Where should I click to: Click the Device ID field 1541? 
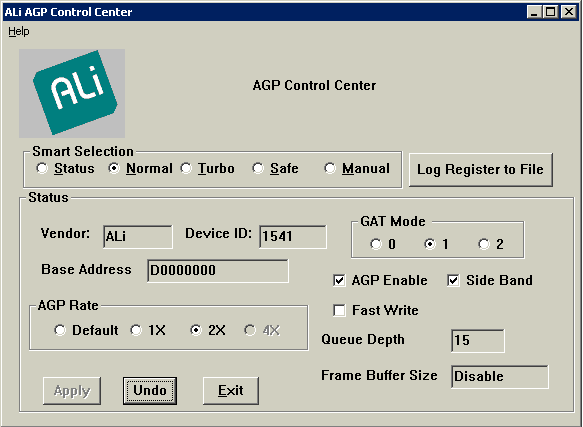(x=293, y=236)
